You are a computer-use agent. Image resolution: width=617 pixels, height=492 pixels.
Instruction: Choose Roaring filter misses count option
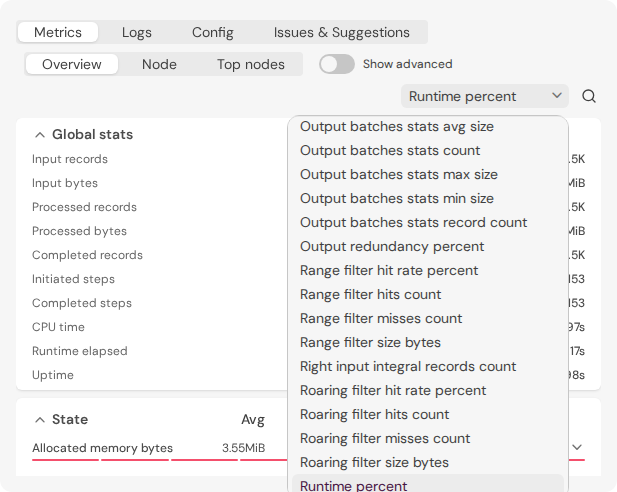[428, 439]
